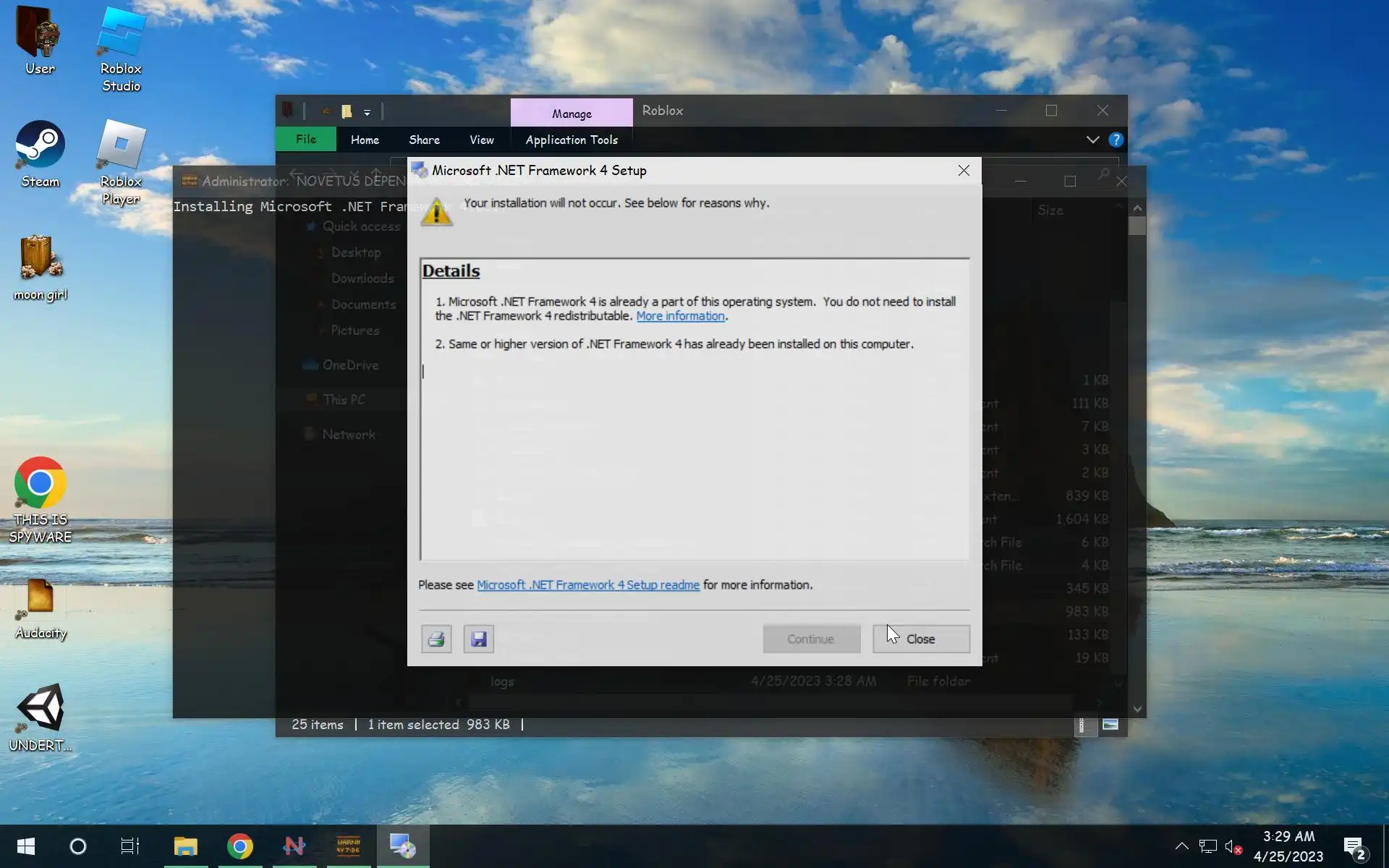Open File Explorer from the taskbar
The image size is (1389, 868).
coord(185,846)
